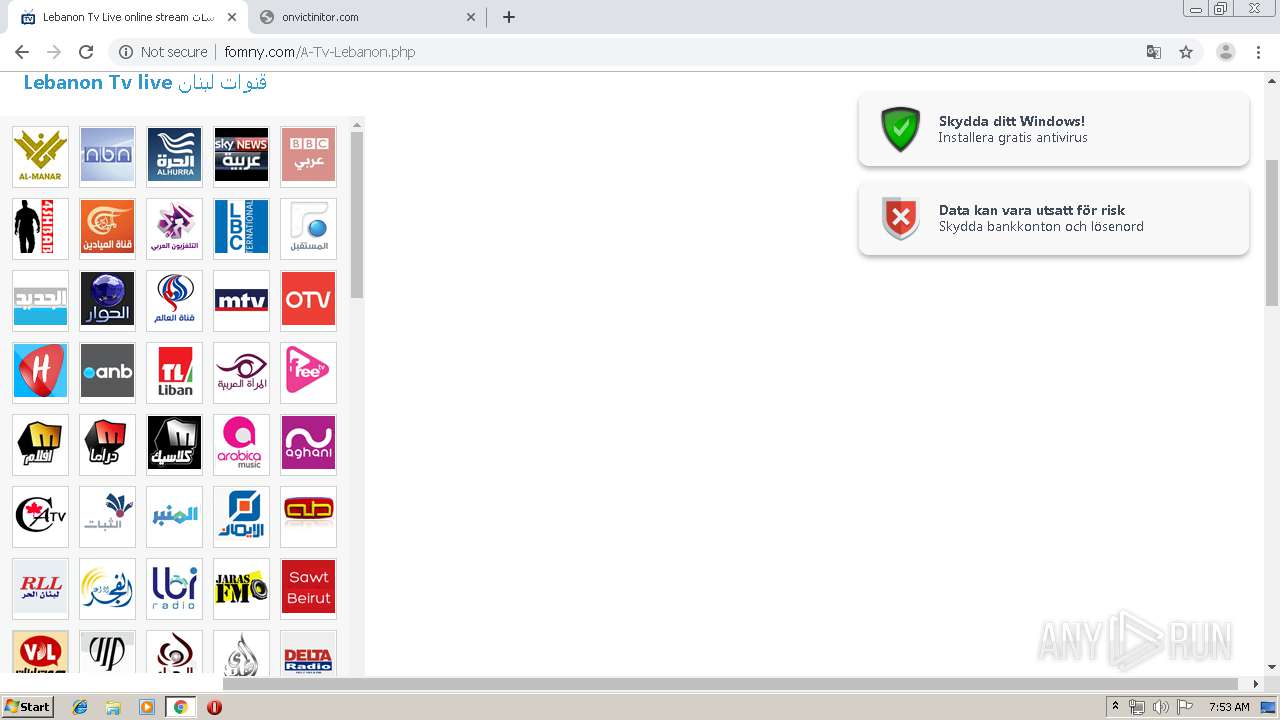Open the Google Translate page icon
This screenshot has width=1280, height=720.
click(1154, 52)
